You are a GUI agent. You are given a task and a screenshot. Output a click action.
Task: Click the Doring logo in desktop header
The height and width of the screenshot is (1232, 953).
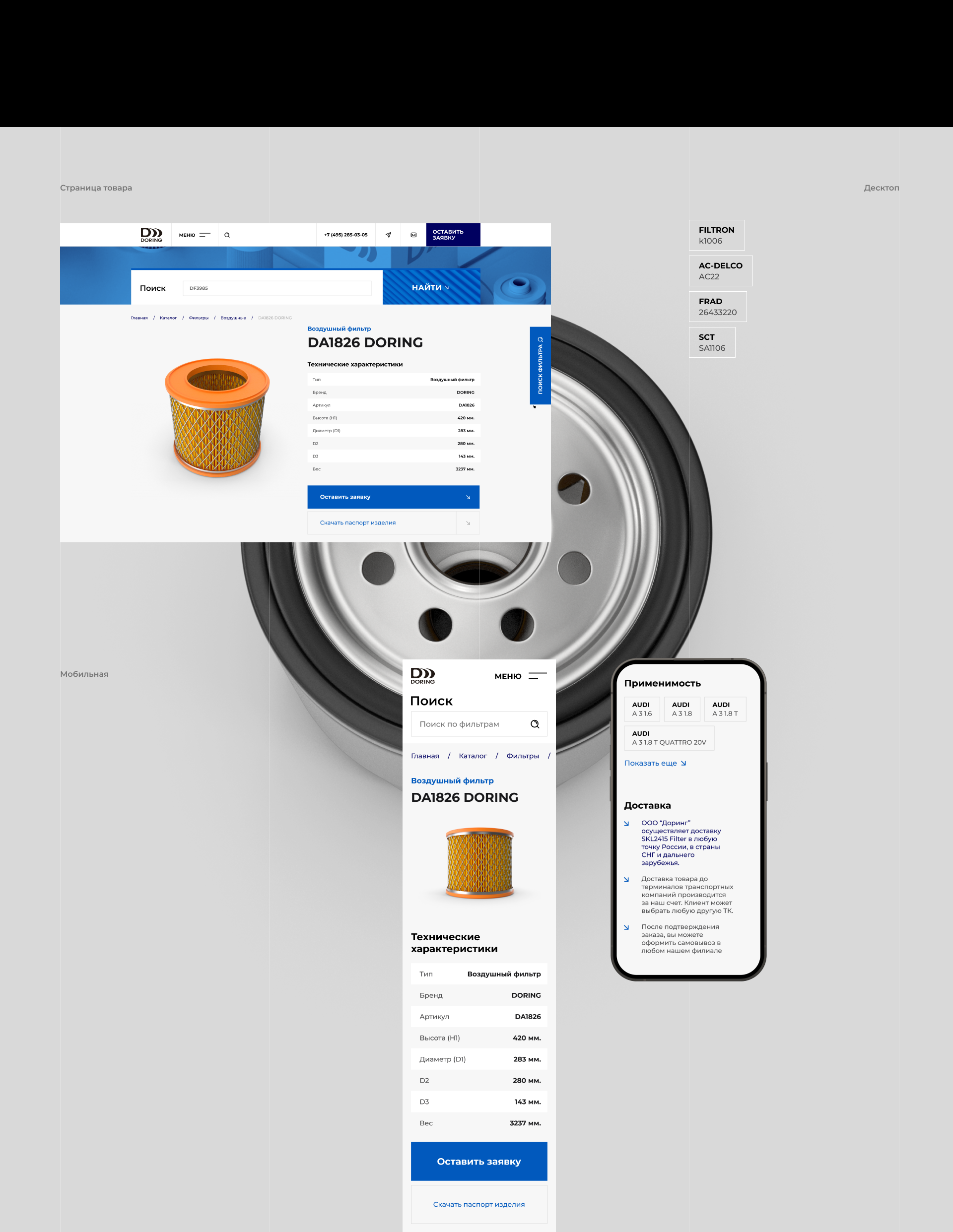[151, 235]
